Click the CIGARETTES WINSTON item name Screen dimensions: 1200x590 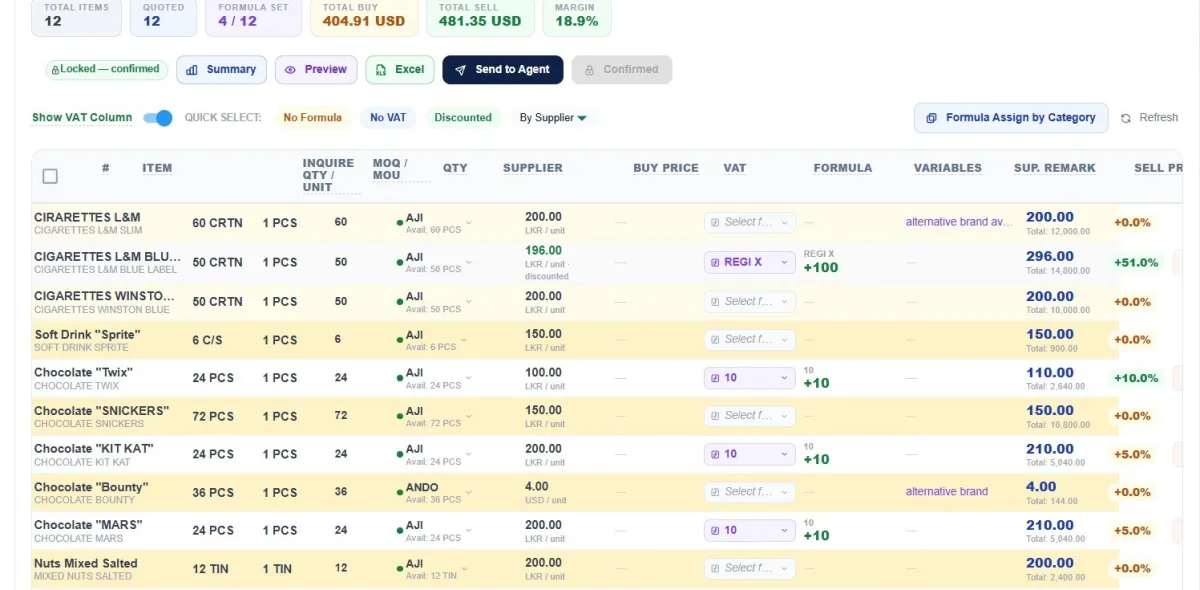[104, 296]
